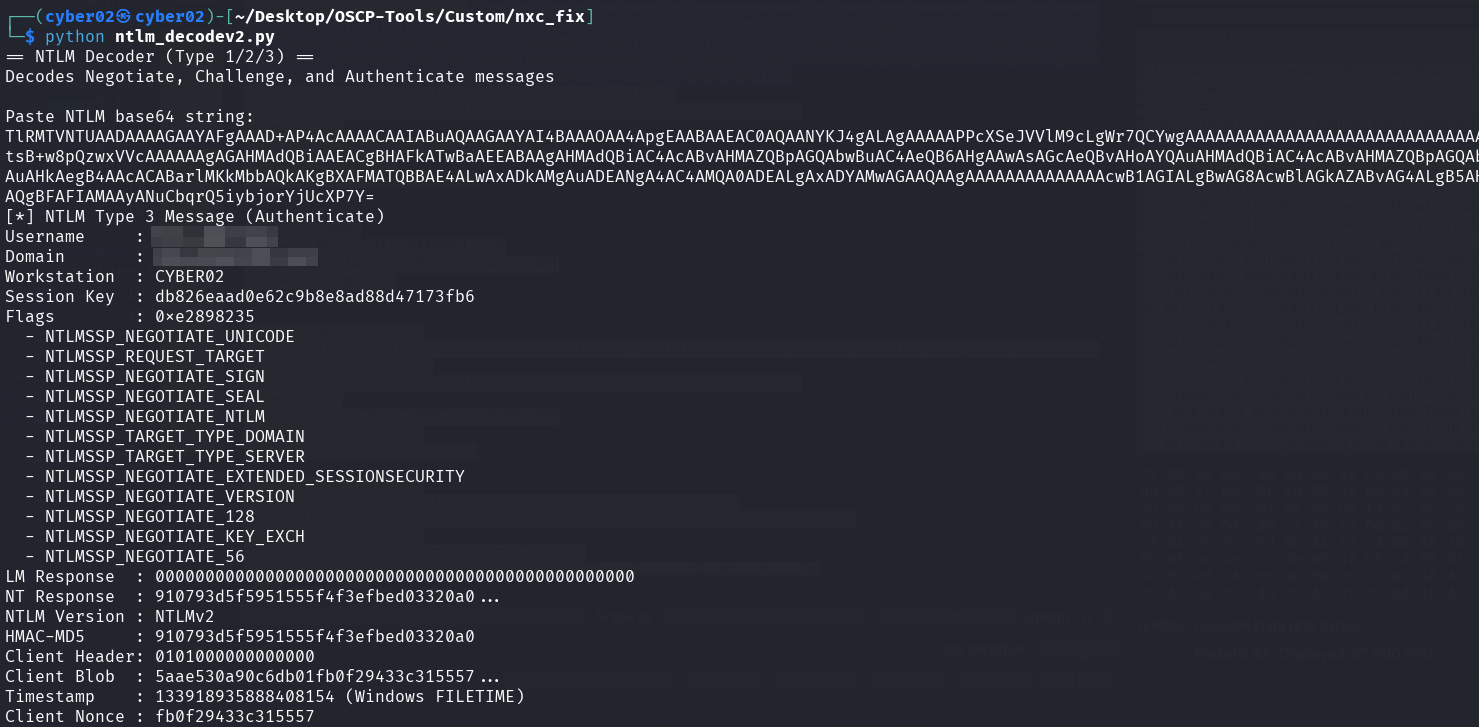Viewport: 1479px width, 727px height.
Task: Click the Flags value 0xe2898235
Action: click(x=205, y=316)
